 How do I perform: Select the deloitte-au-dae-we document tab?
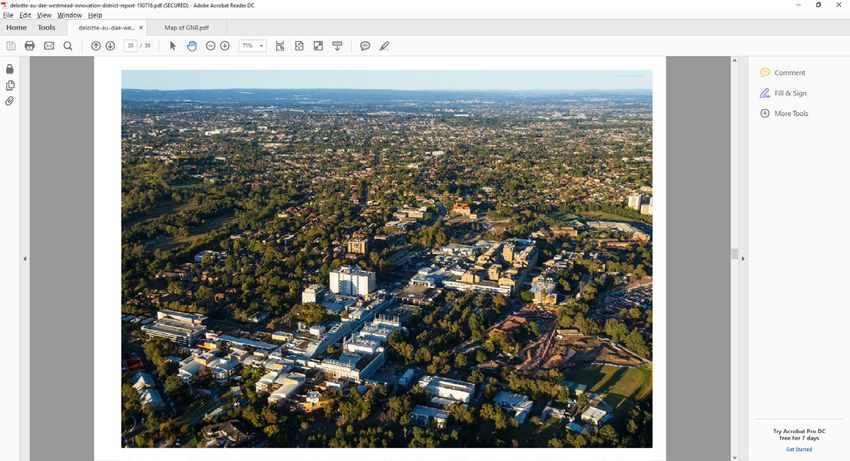106,28
